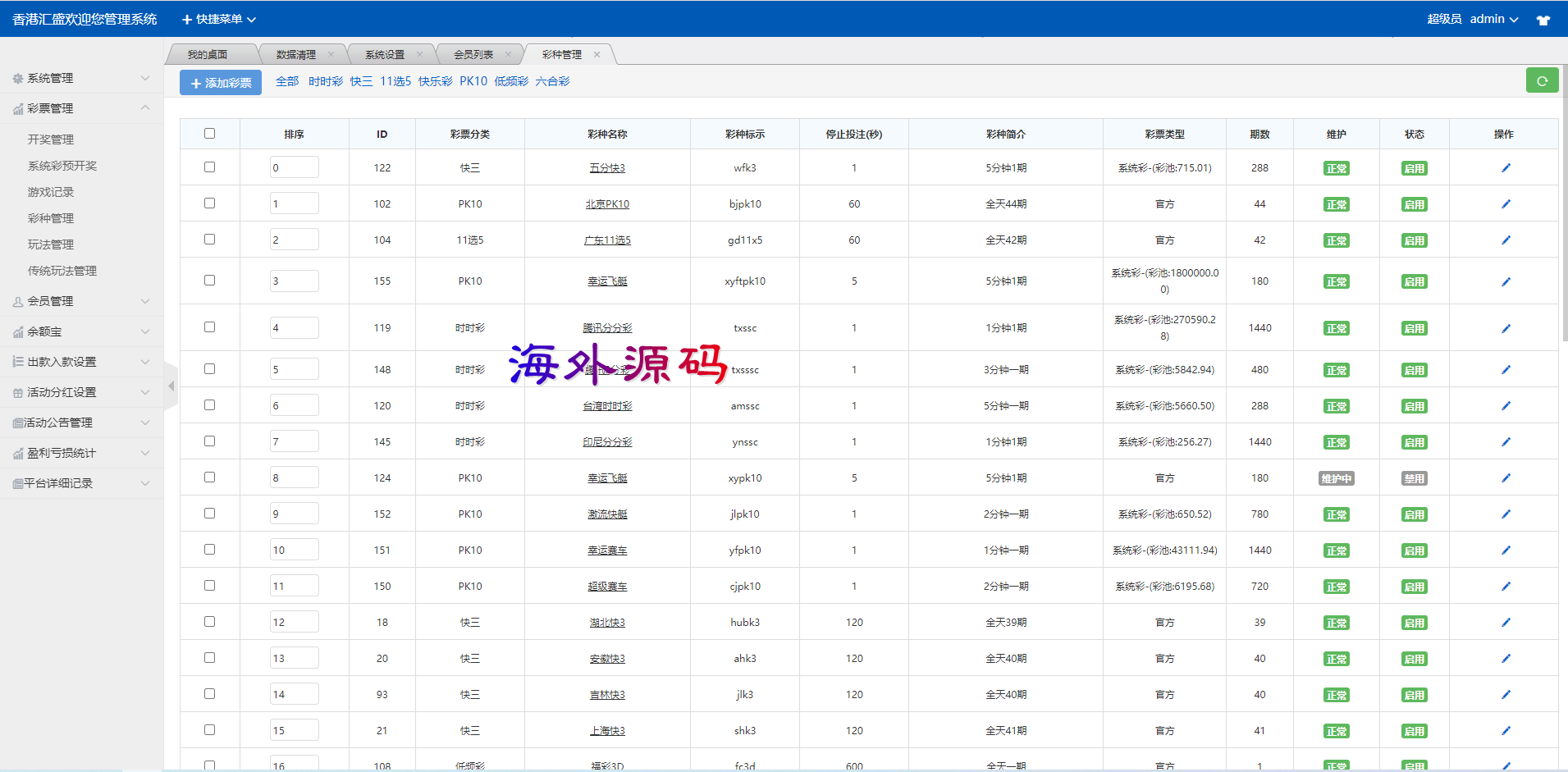Click the green refresh icon button
The height and width of the screenshot is (772, 1568).
(x=1542, y=80)
